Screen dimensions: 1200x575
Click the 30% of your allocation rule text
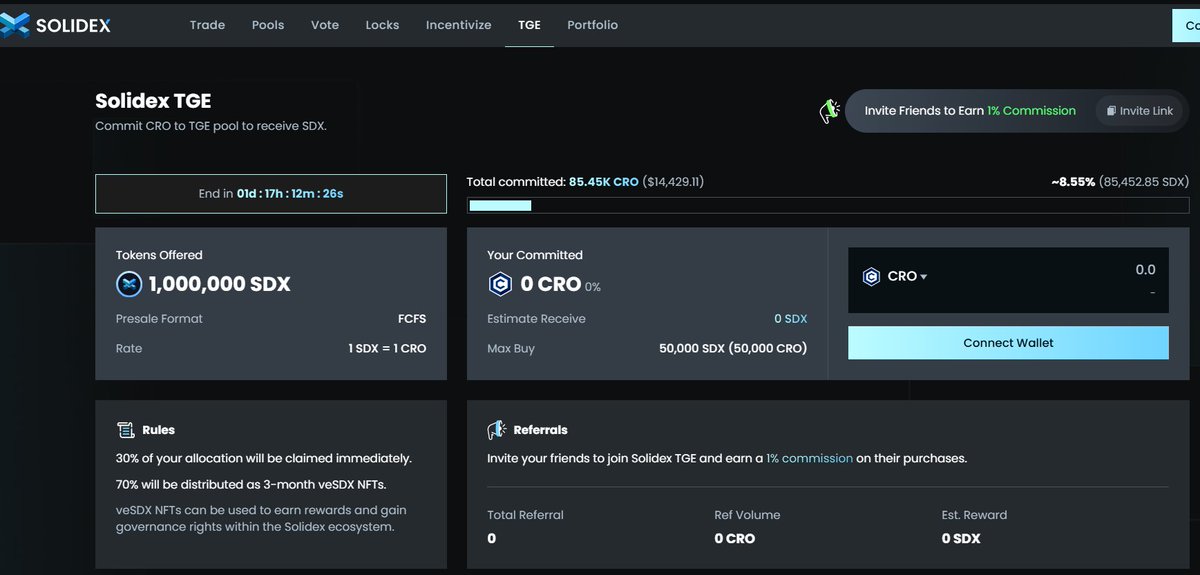click(x=264, y=458)
